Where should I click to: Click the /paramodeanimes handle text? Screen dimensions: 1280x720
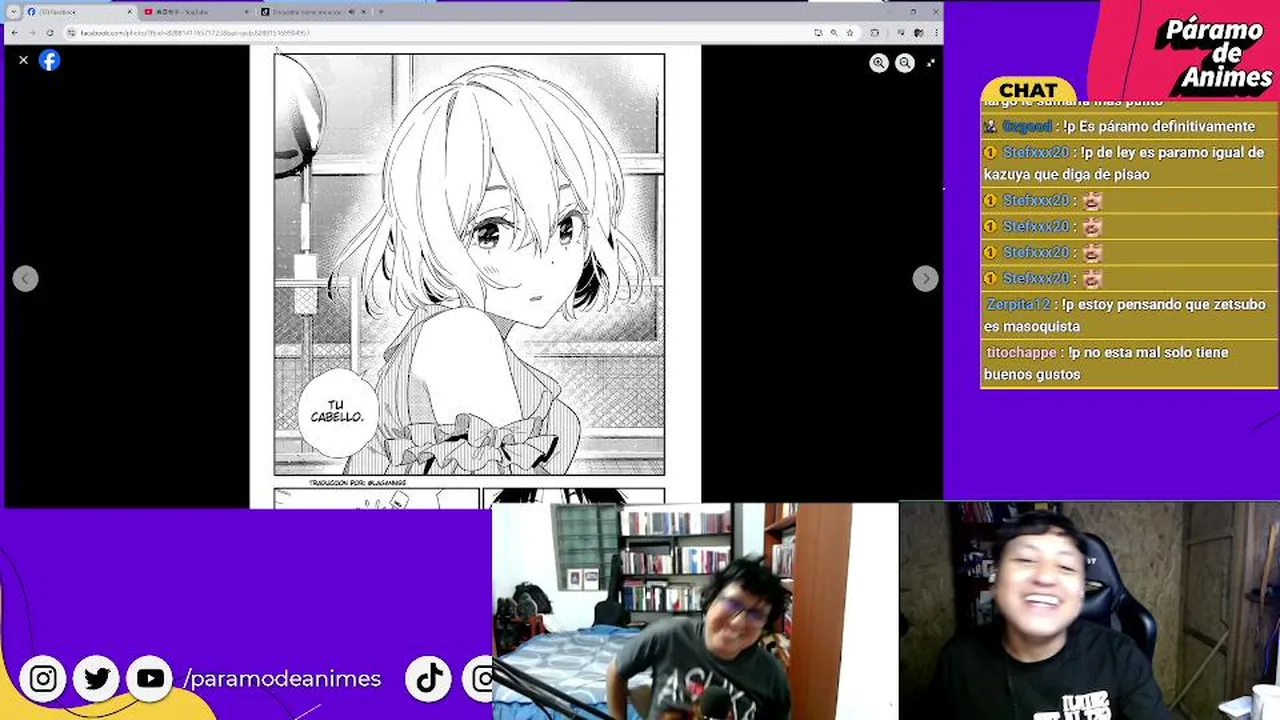click(282, 679)
